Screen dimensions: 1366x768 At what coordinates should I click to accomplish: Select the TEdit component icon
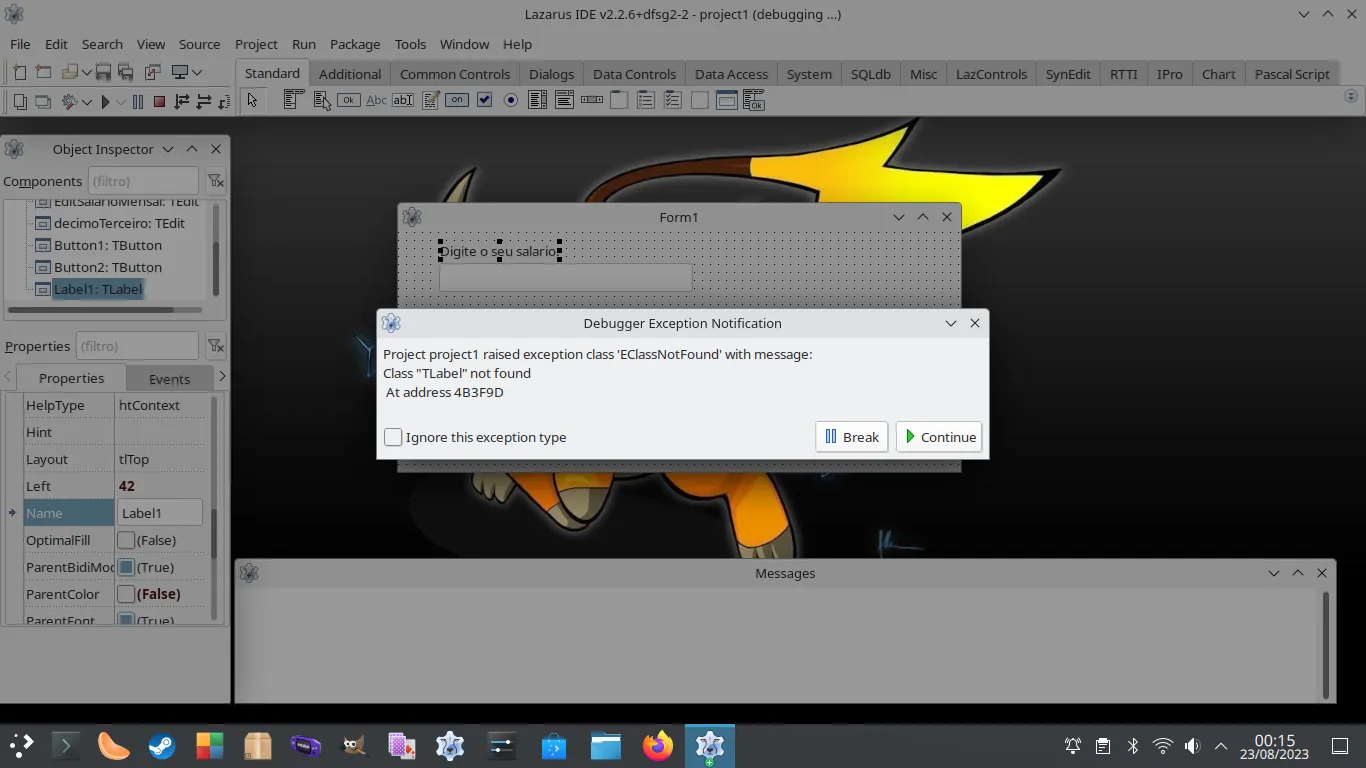tap(403, 100)
